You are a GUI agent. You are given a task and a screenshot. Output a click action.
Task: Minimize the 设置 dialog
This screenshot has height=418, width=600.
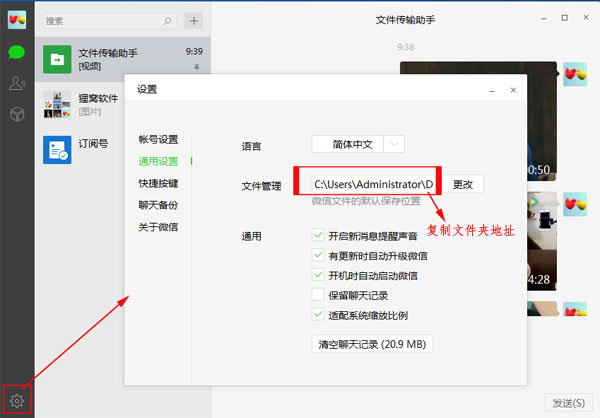coord(492,91)
